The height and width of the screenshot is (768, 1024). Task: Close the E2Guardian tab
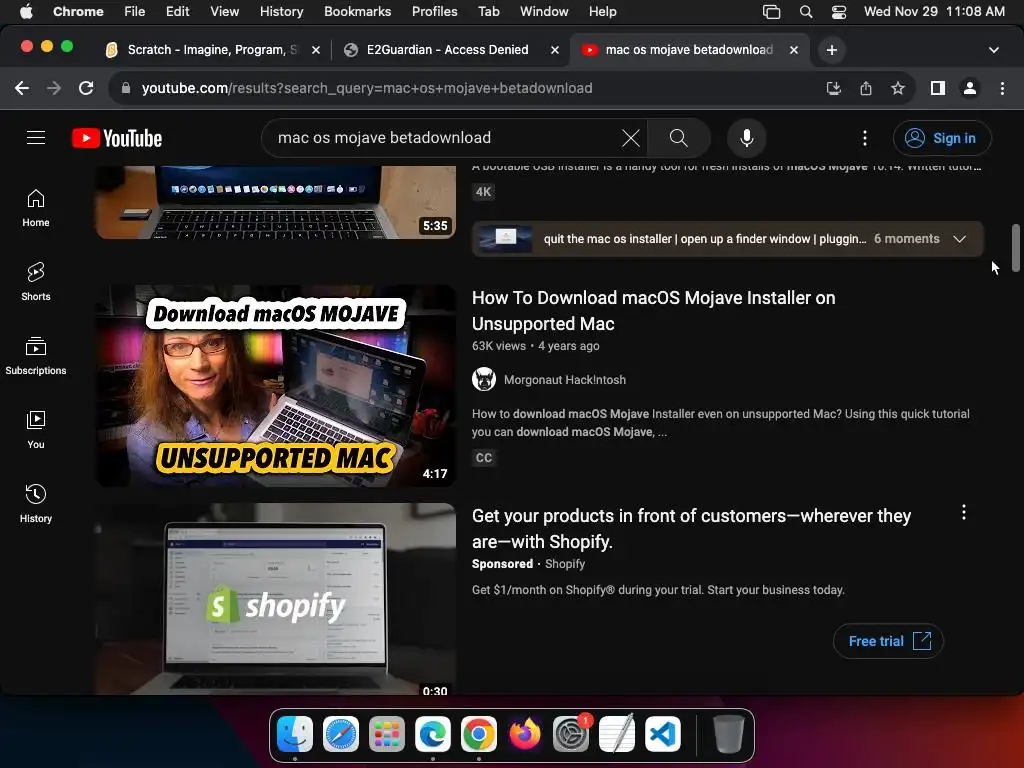(x=554, y=50)
